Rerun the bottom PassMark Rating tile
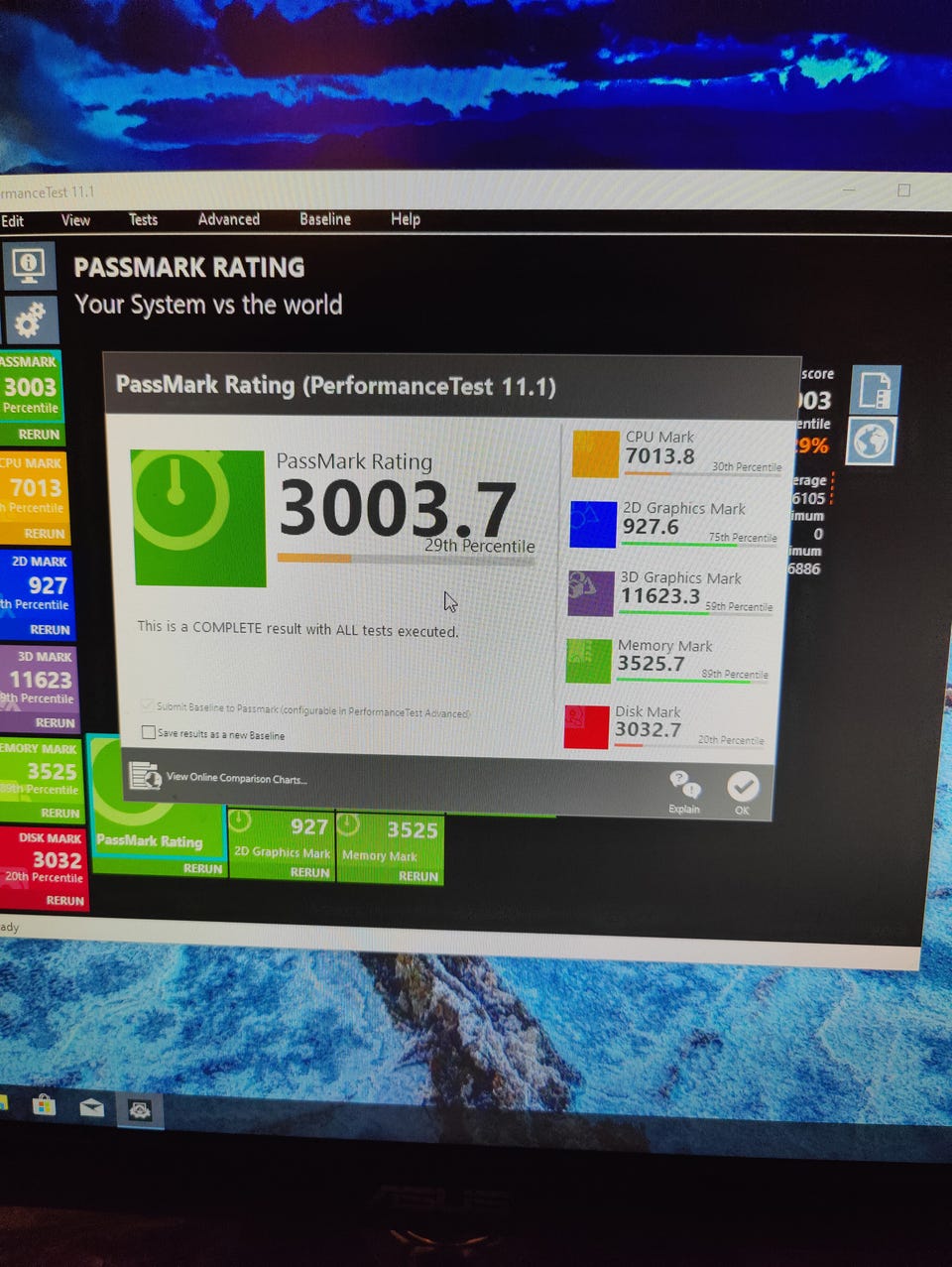 [202, 868]
